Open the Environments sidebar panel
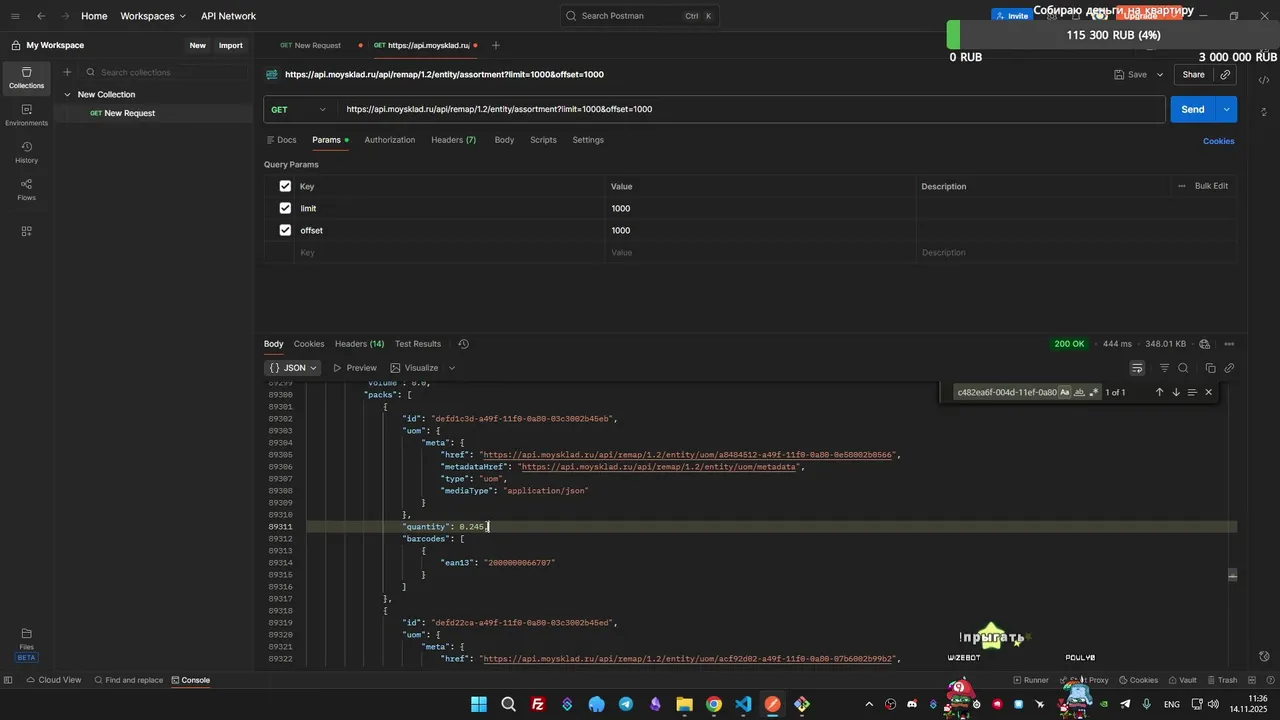Image resolution: width=1280 pixels, height=720 pixels. 26,115
